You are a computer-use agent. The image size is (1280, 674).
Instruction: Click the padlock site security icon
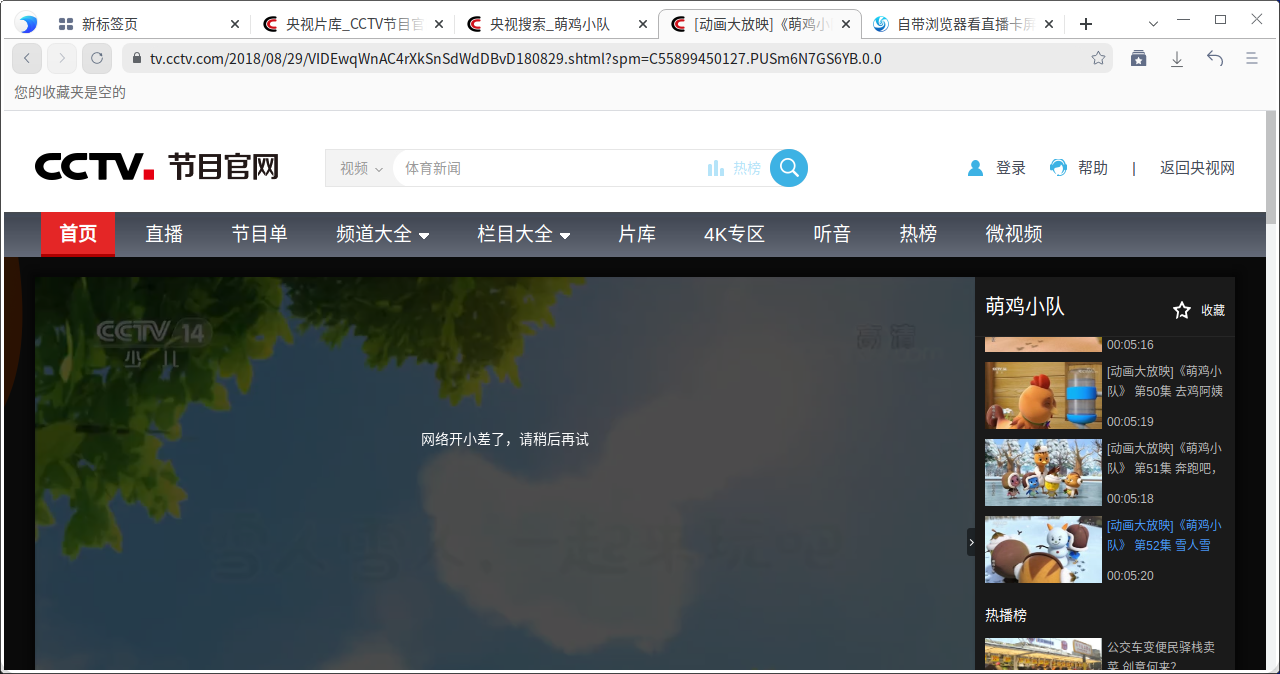(135, 59)
